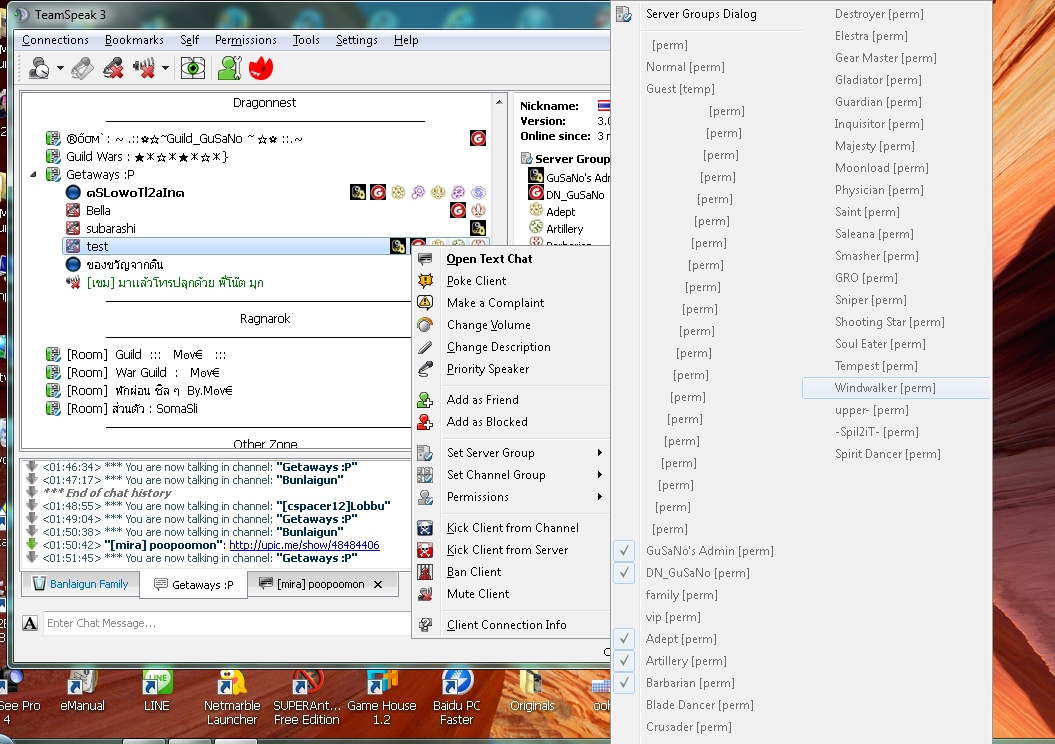1055x744 pixels.
Task: Open the Server Groups Dialog entry
Action: click(701, 14)
